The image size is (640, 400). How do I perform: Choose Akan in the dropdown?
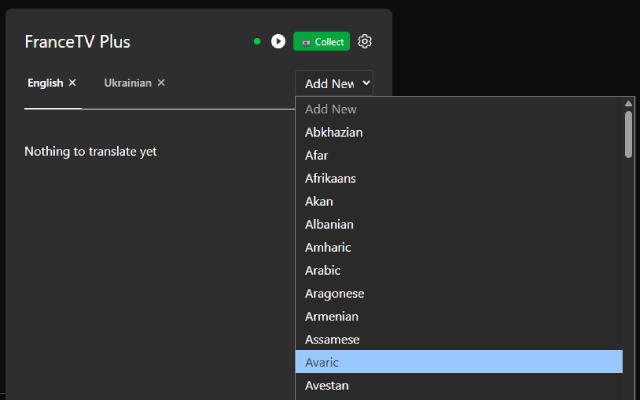click(459, 201)
